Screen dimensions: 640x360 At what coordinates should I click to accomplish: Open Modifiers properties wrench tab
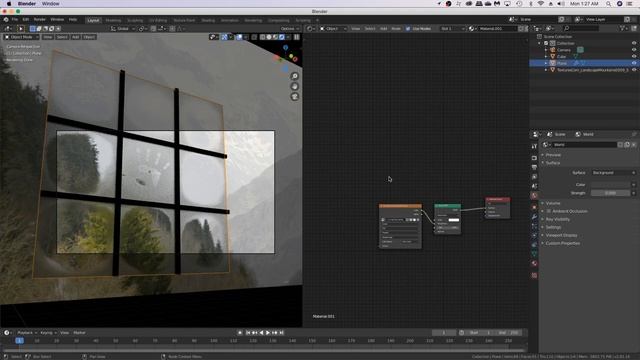click(534, 217)
